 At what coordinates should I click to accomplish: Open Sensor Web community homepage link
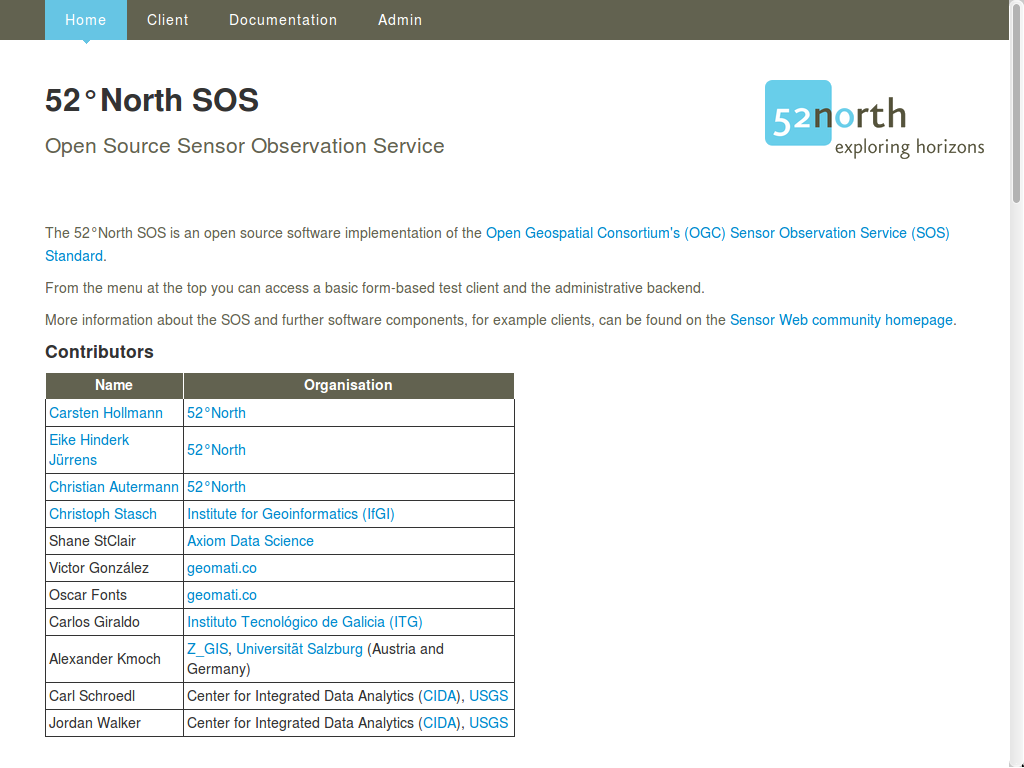[841, 320]
